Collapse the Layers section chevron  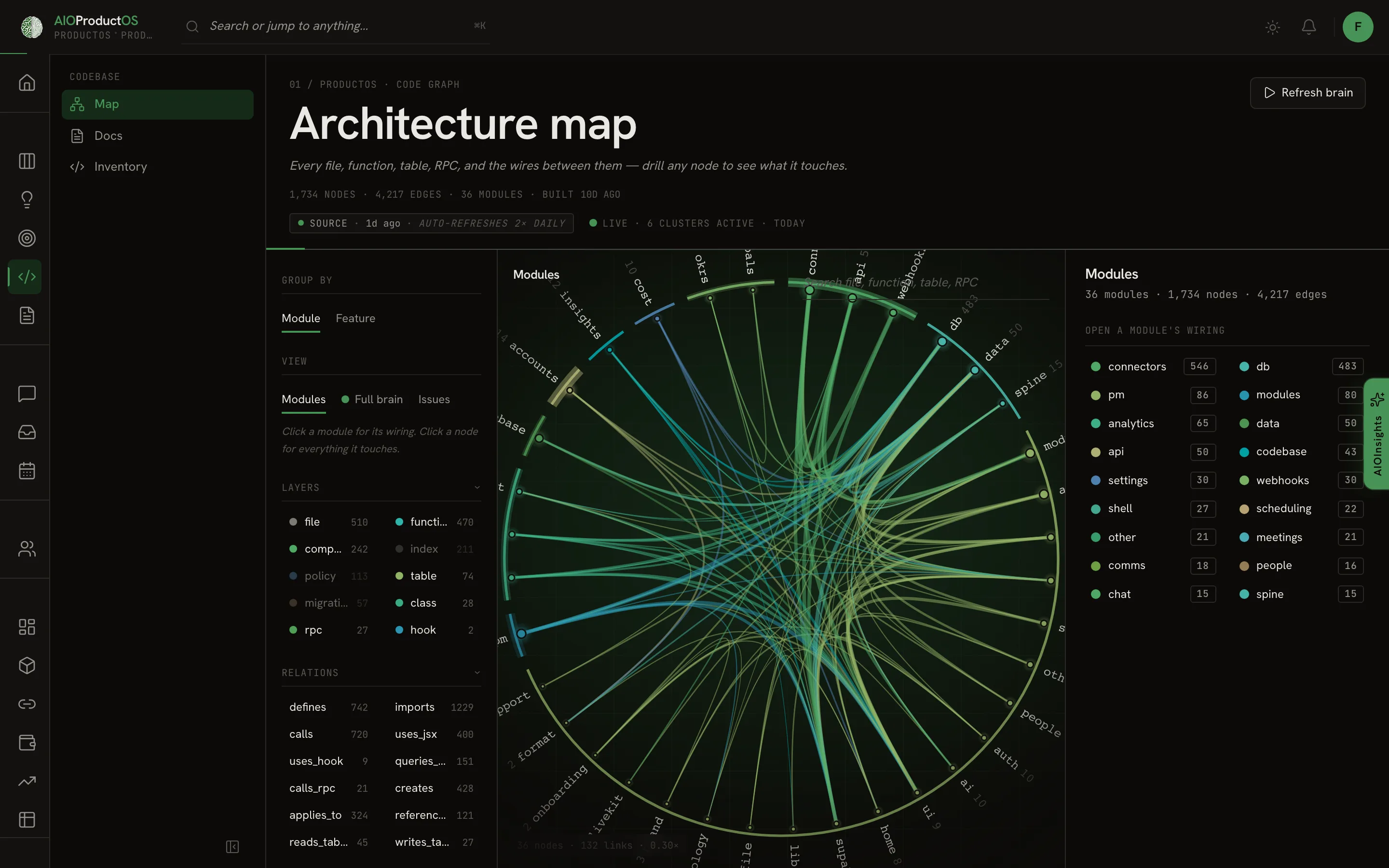(477, 488)
